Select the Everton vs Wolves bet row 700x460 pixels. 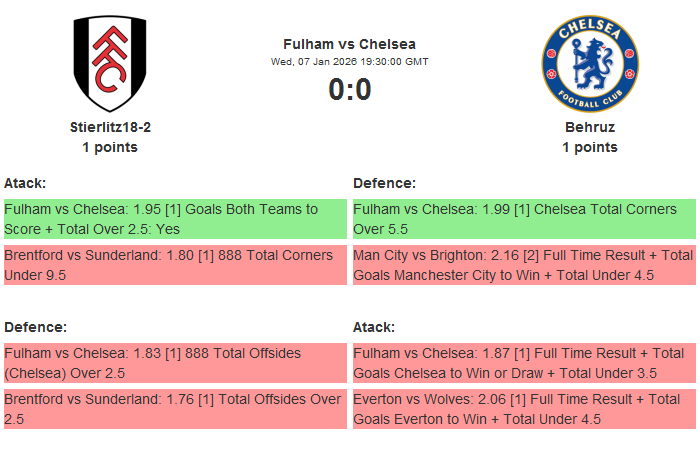pyautogui.click(x=523, y=409)
